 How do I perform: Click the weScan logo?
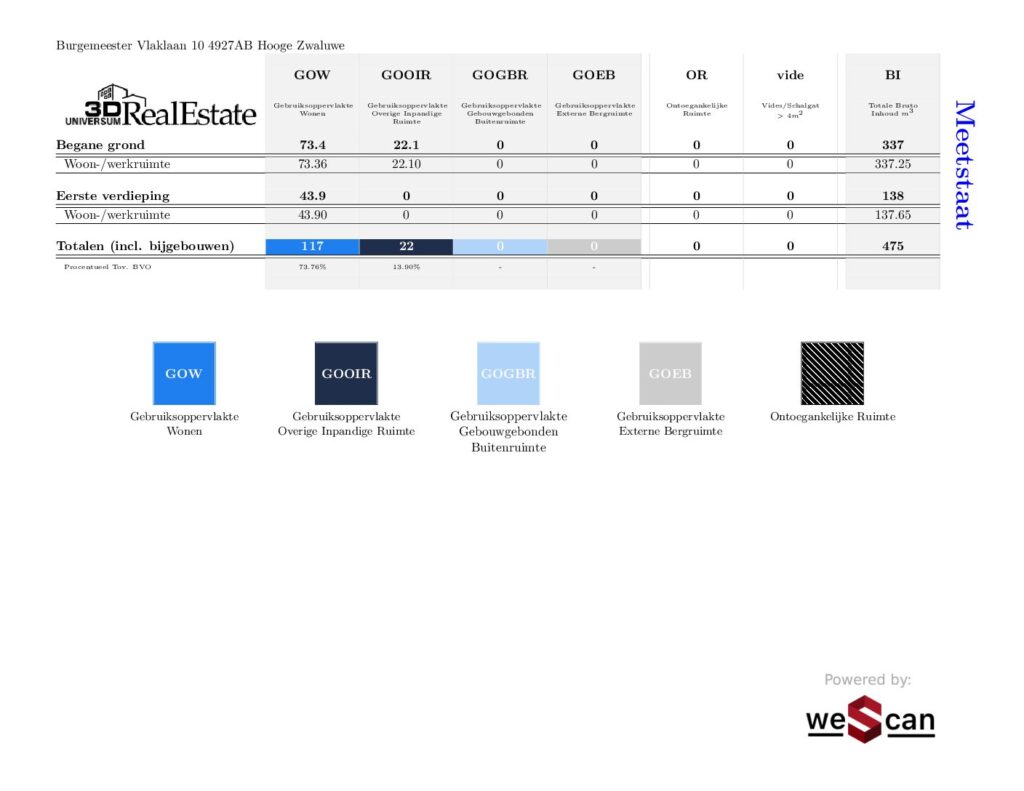870,719
